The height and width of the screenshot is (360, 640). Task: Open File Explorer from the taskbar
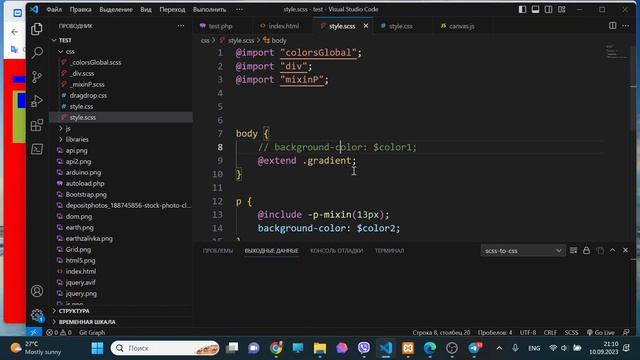tap(320, 348)
